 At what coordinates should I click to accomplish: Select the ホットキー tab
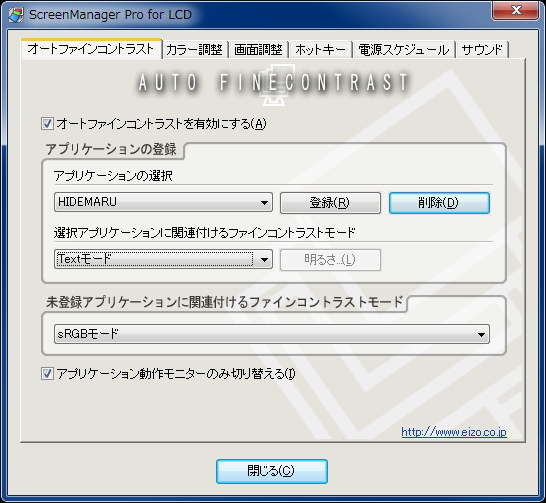[x=320, y=50]
